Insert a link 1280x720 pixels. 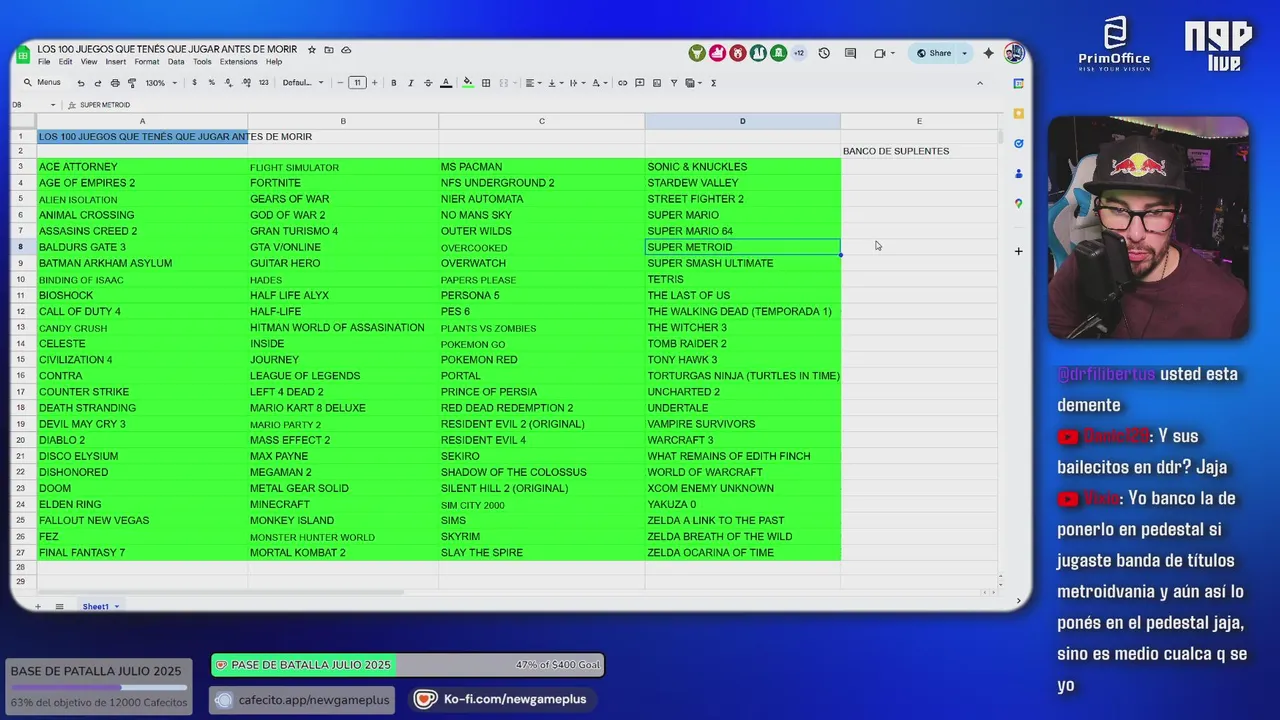point(623,83)
